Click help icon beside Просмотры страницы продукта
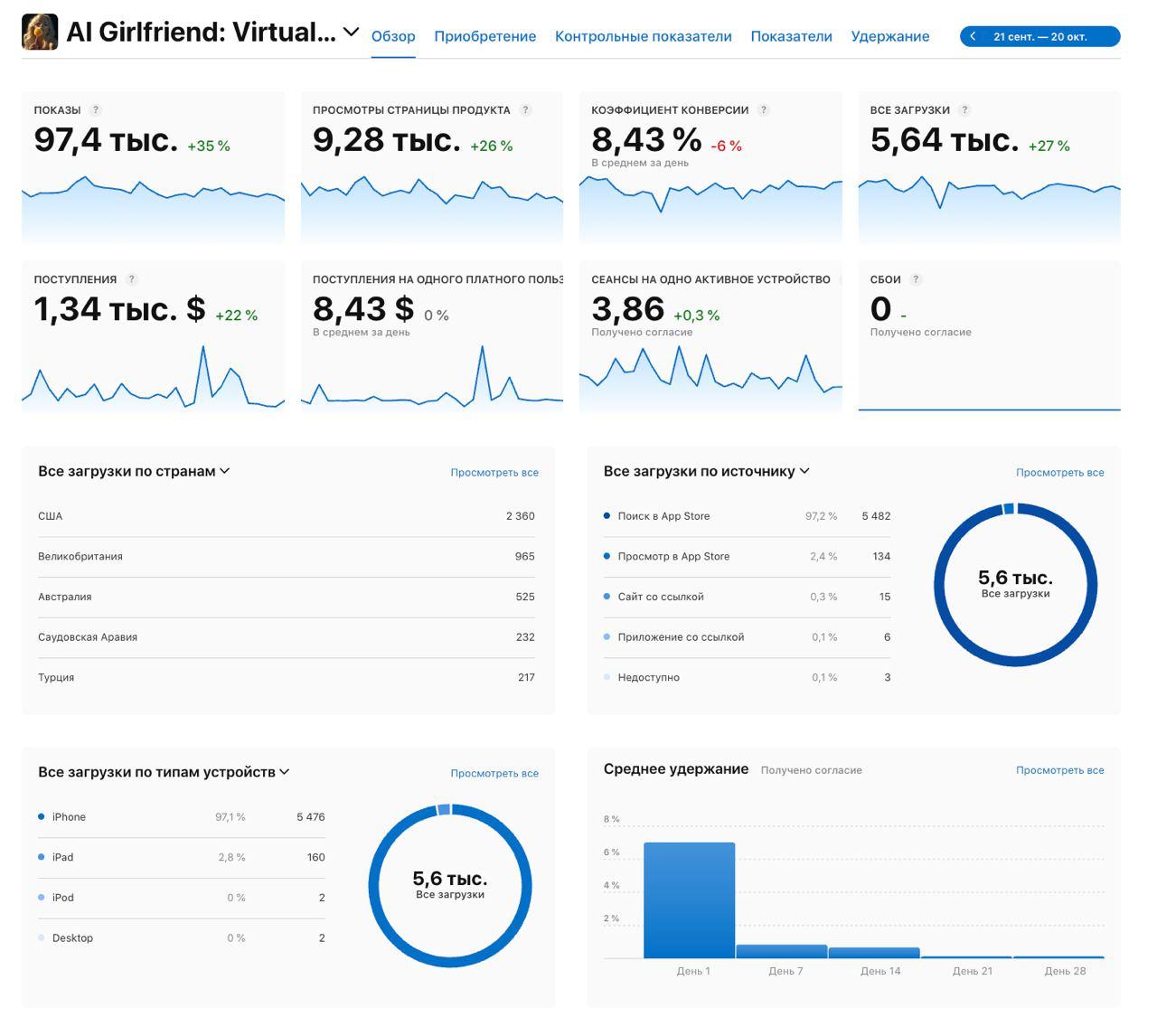 tap(525, 110)
